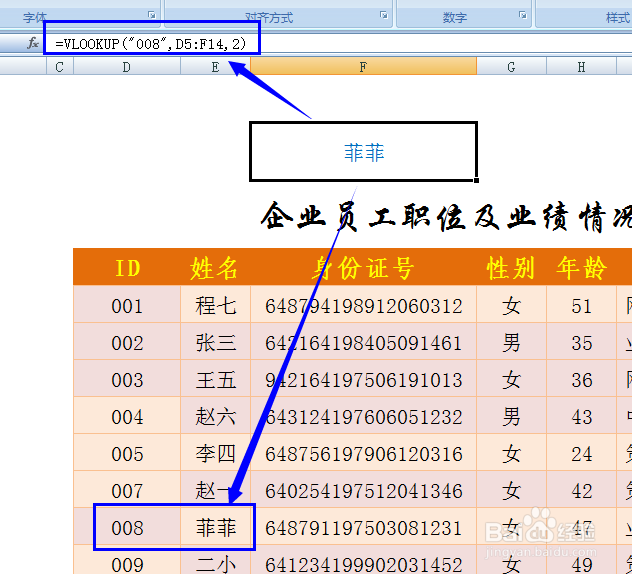632x574 pixels.
Task: Select gender cell 女 in row 009
Action: coord(511,560)
